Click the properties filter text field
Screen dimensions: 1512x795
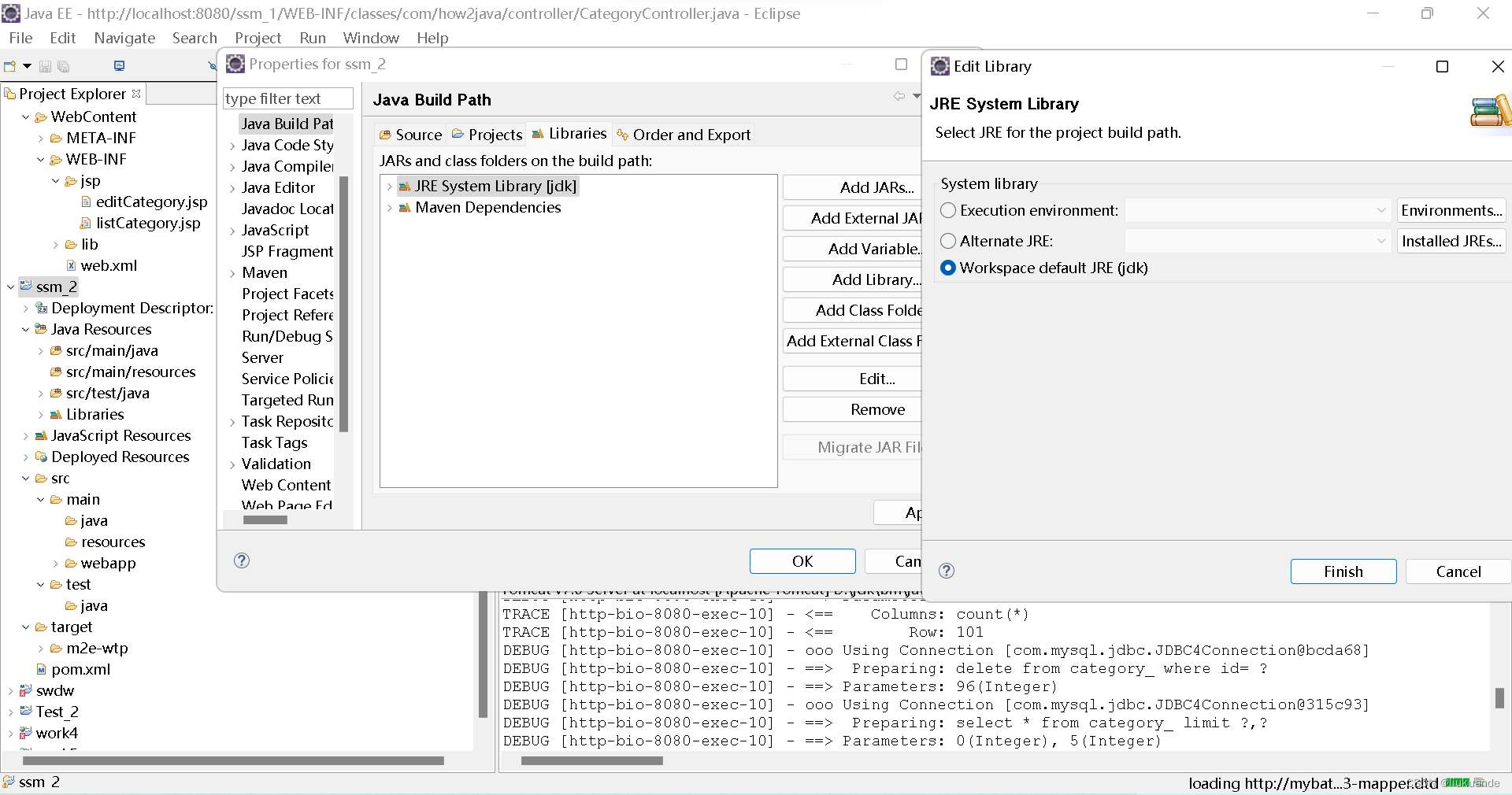pos(288,98)
